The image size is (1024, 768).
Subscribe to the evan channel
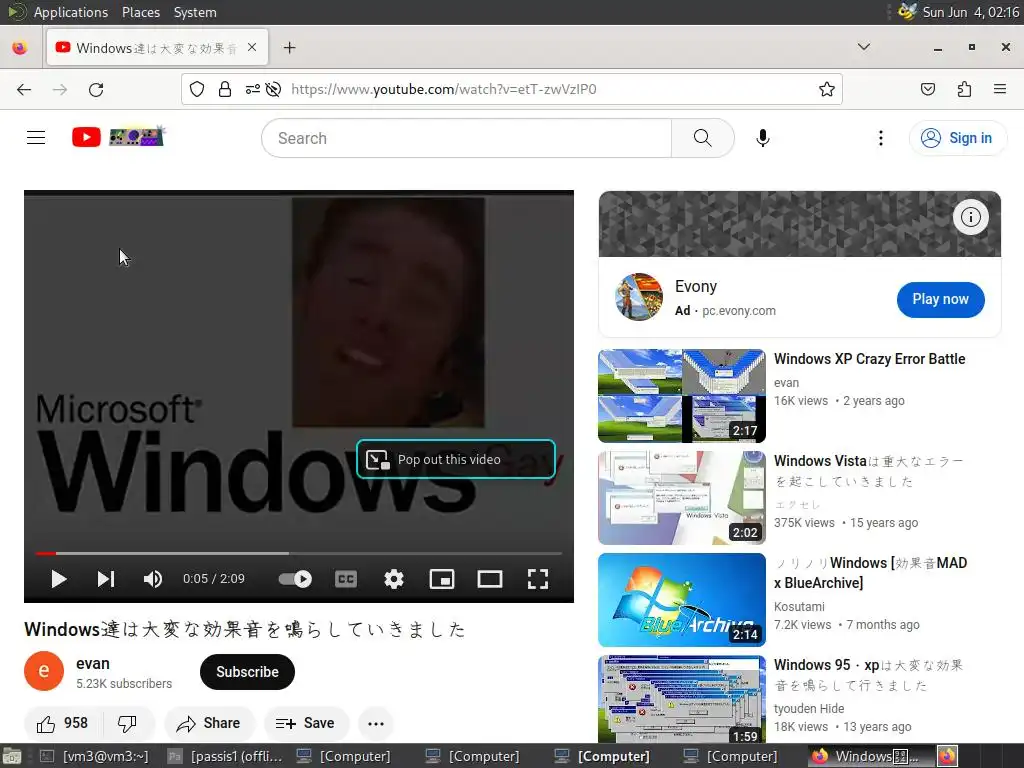[x=248, y=672]
